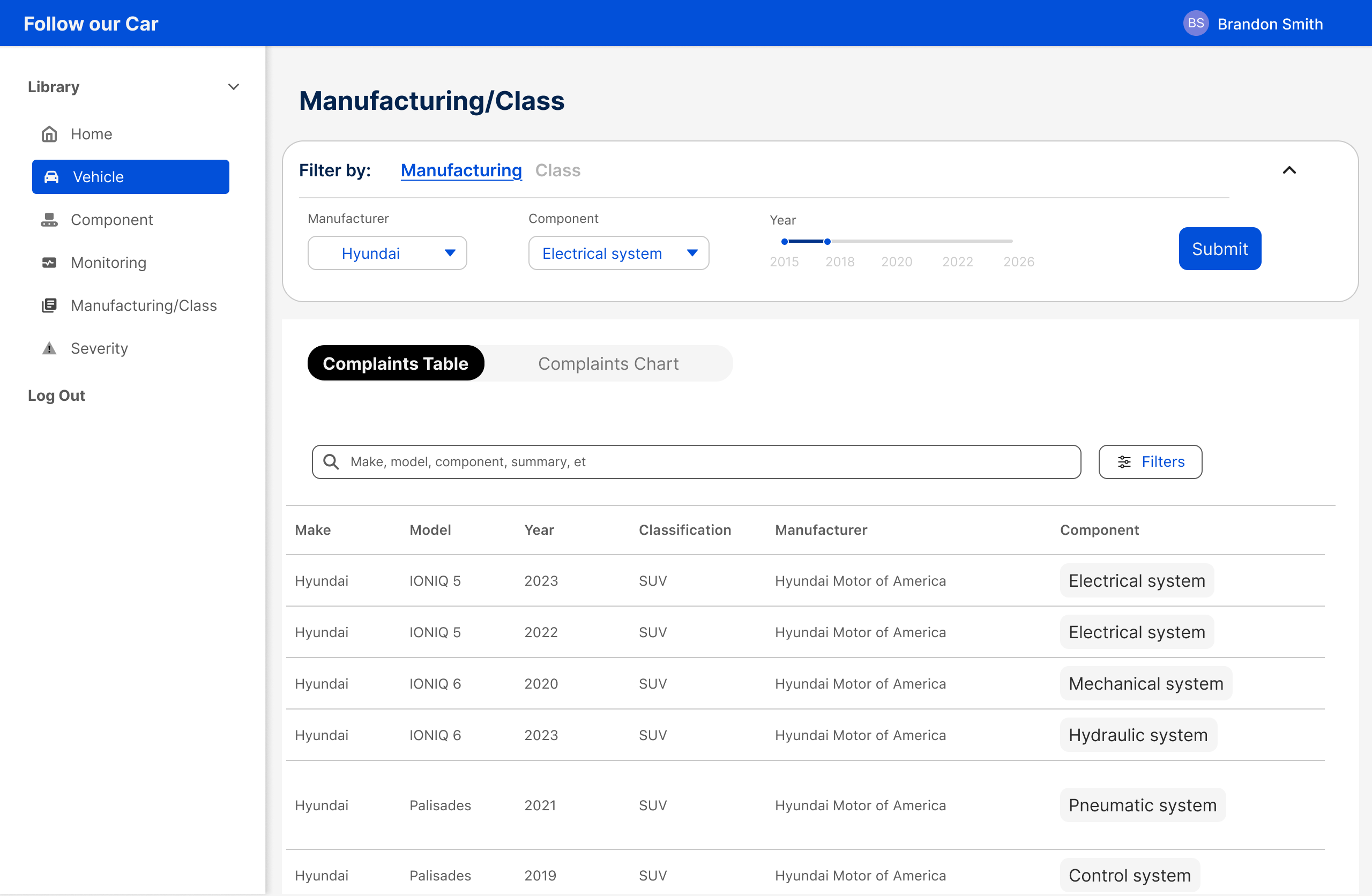Click the BS user avatar
Viewport: 1372px width, 896px height.
(x=1196, y=24)
